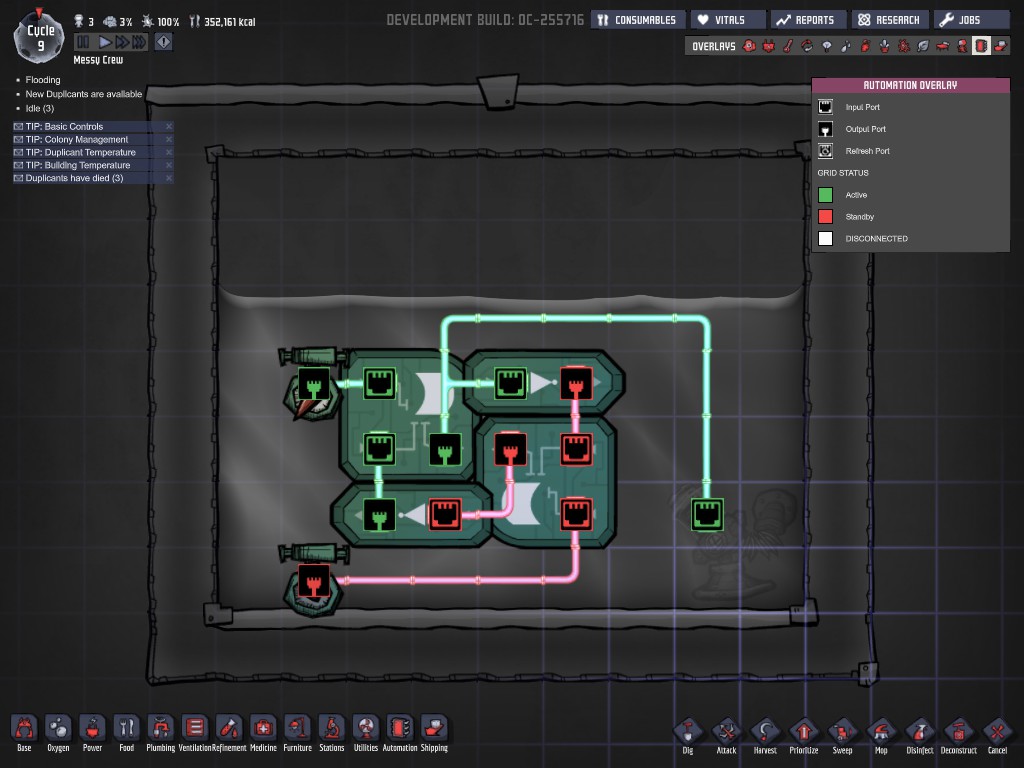This screenshot has height=768, width=1024.
Task: Open the Vitals panel
Action: tap(728, 20)
